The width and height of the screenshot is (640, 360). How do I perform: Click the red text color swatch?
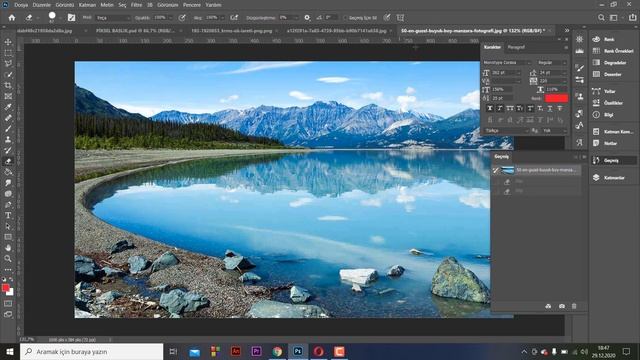(x=556, y=98)
